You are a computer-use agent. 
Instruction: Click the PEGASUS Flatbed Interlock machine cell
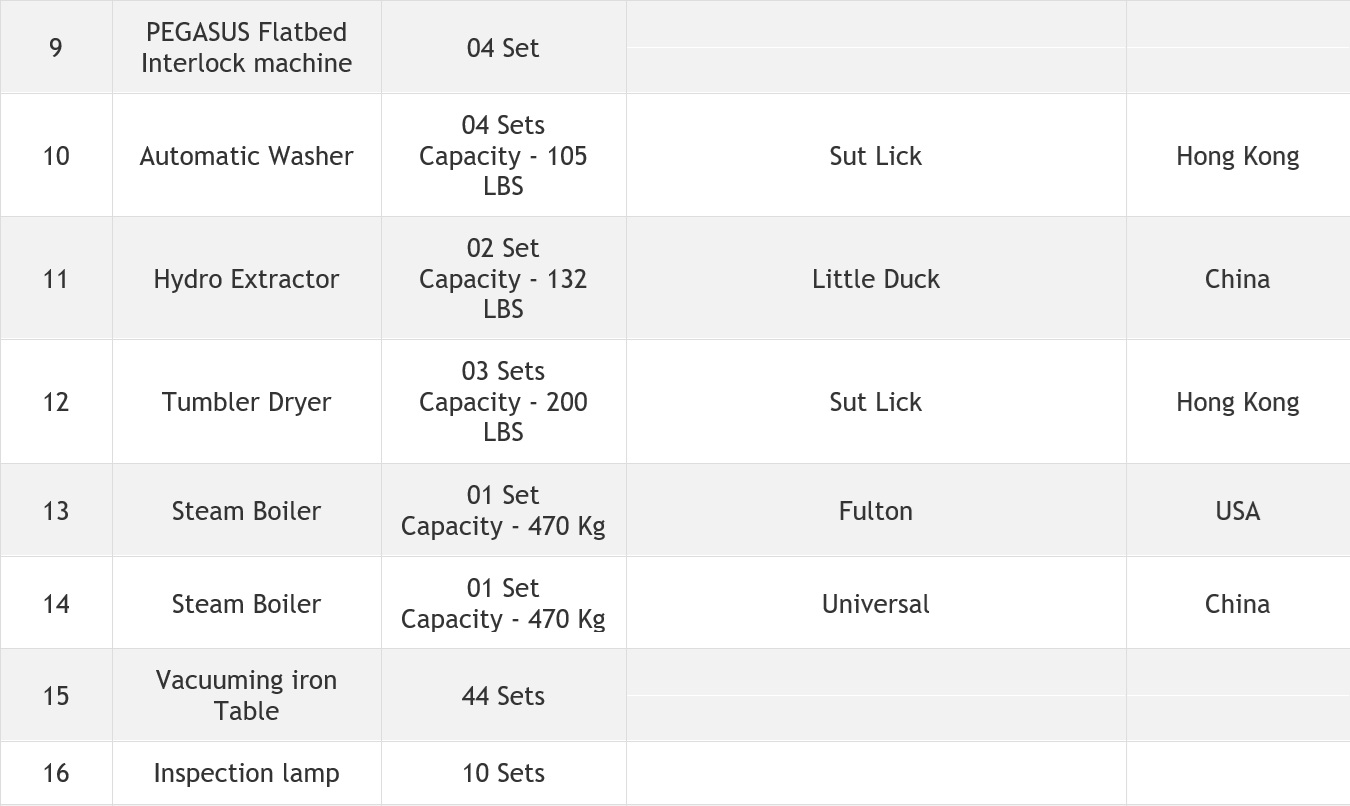pos(246,47)
